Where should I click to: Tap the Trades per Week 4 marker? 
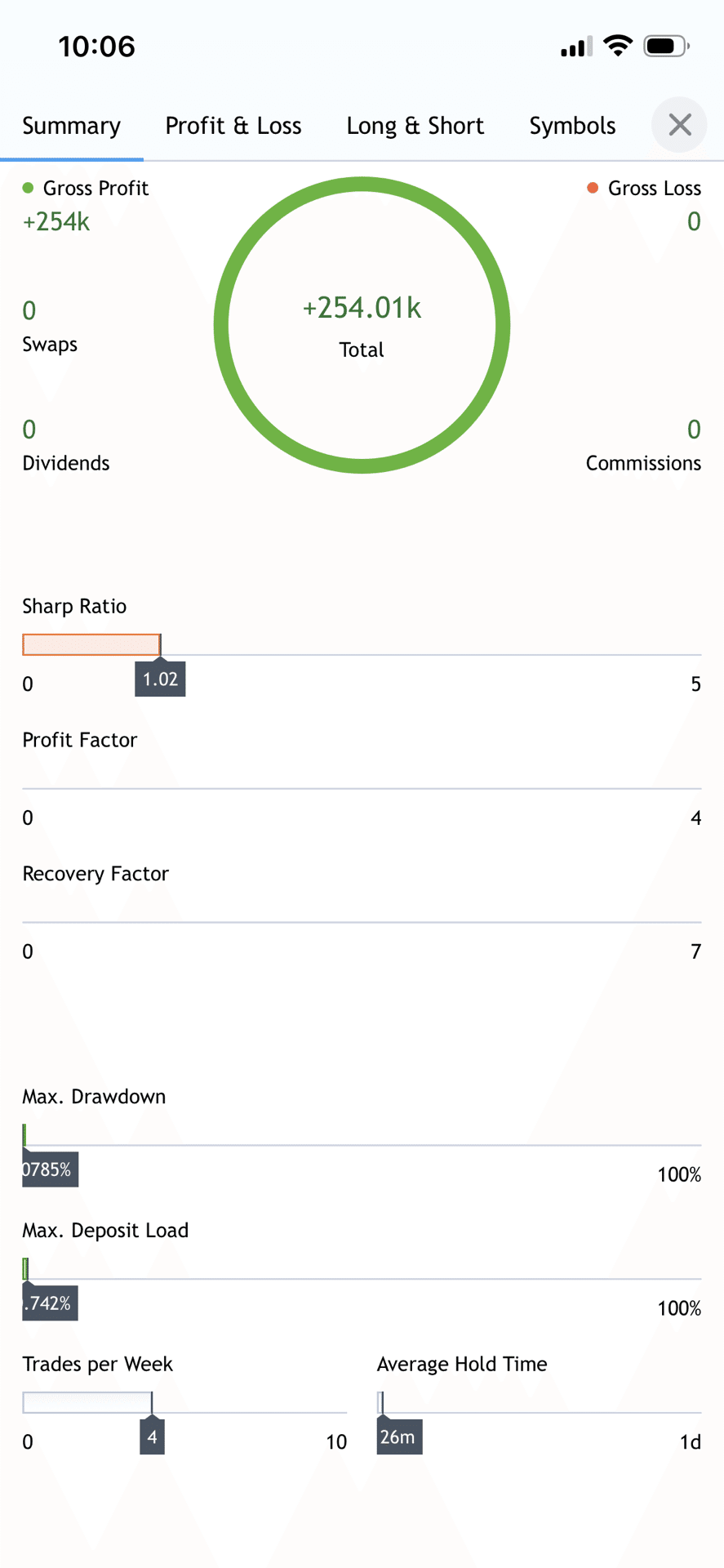click(152, 1437)
